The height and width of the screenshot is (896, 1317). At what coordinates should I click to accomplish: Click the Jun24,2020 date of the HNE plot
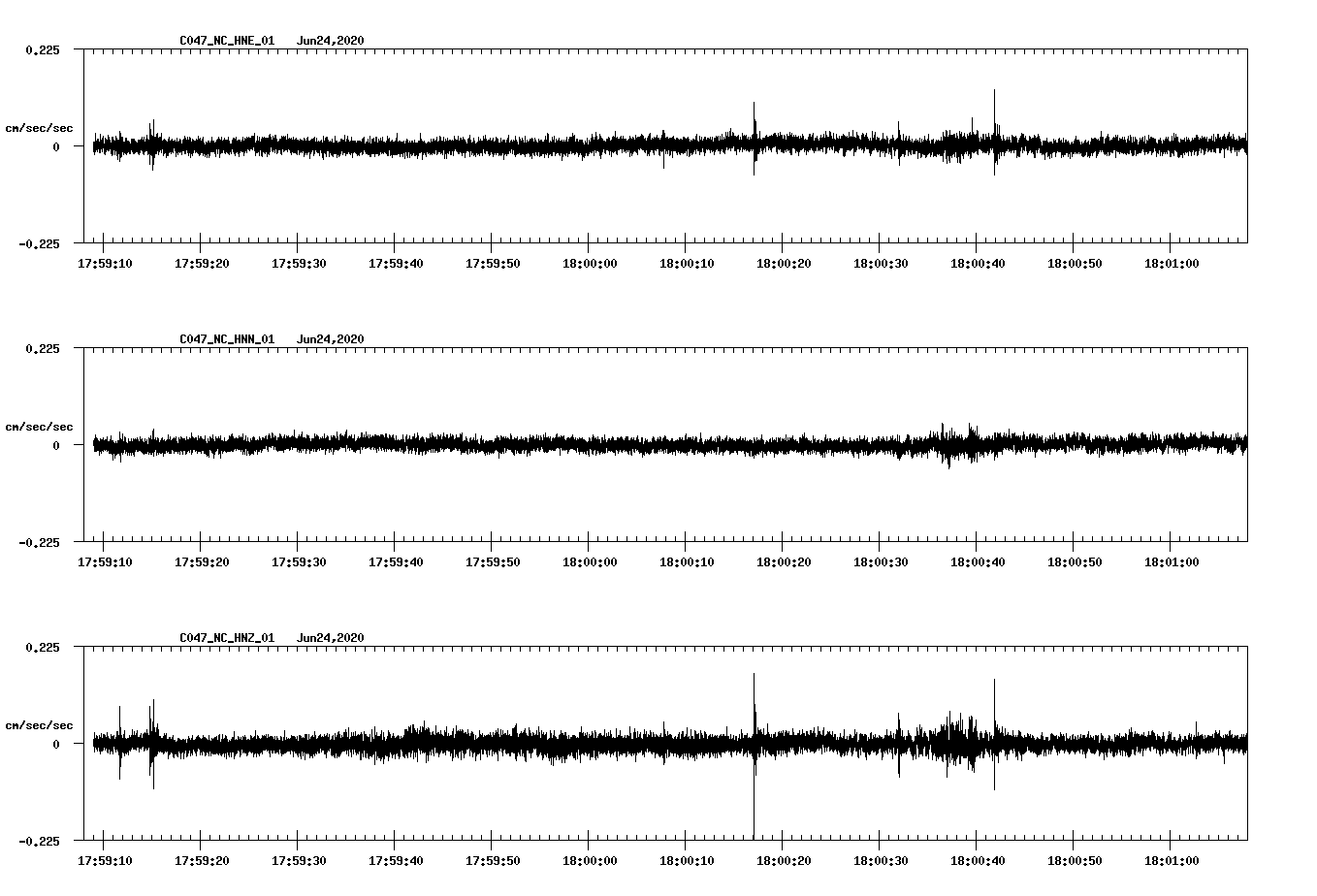coord(331,41)
